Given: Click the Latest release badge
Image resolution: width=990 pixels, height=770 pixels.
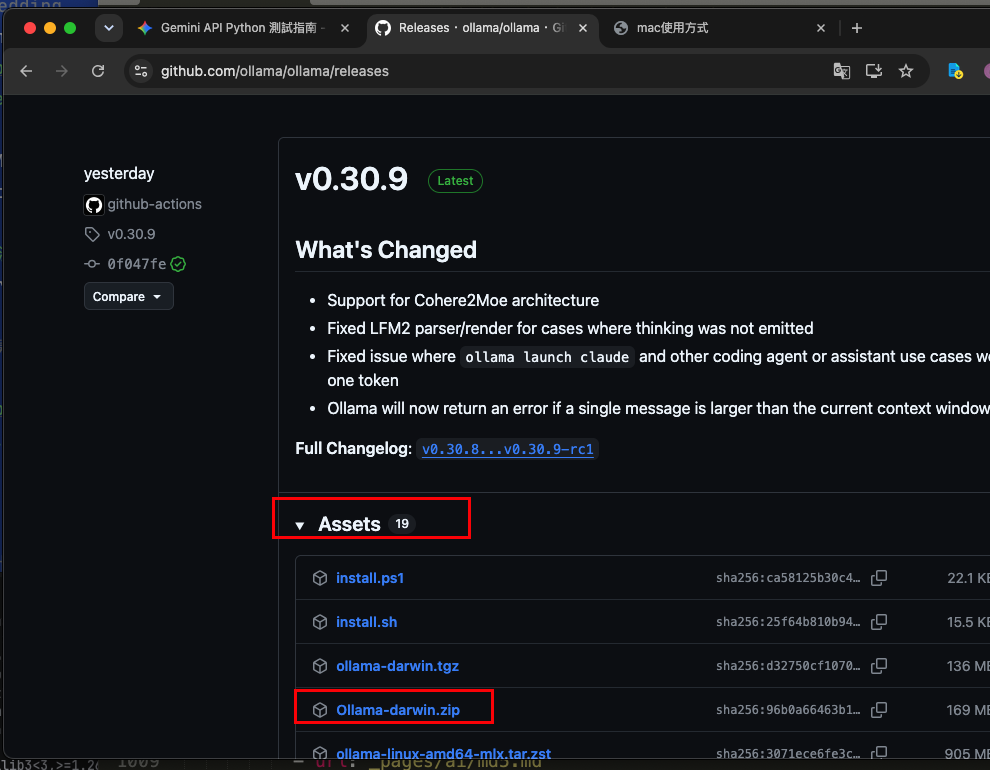Looking at the screenshot, I should 455,181.
